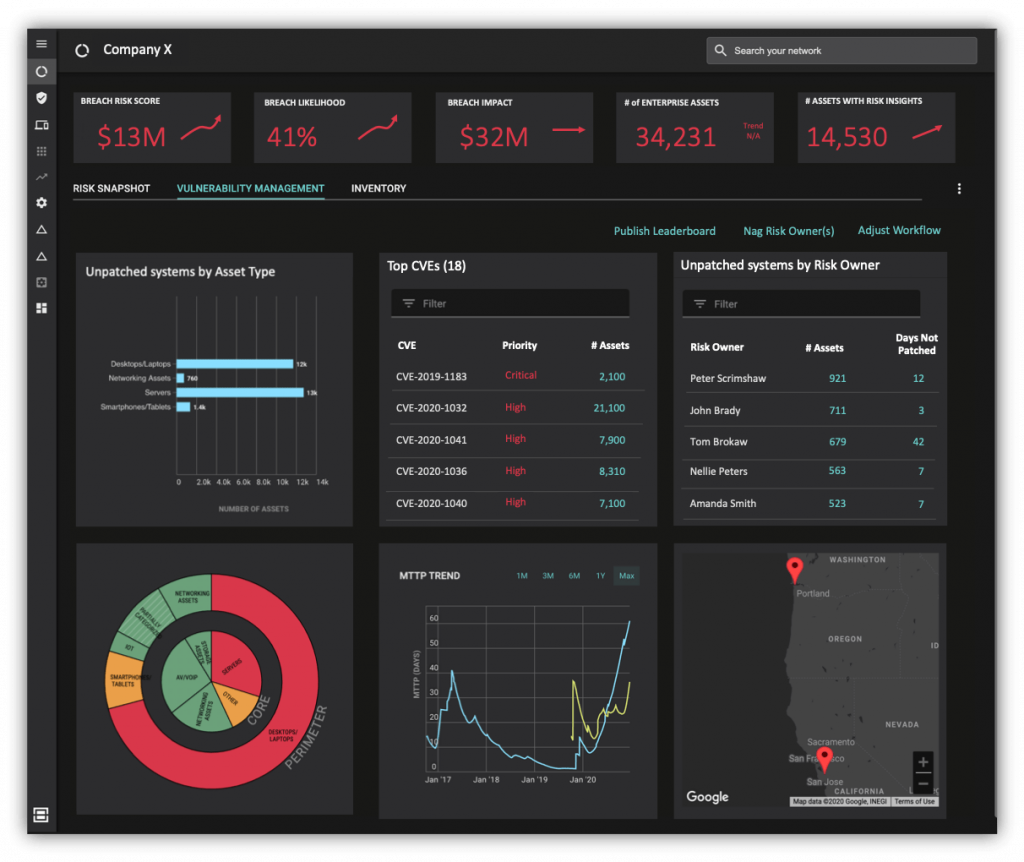Switch to the Risk Snapshot tab
Viewport: 1024px width, 862px height.
coord(112,189)
